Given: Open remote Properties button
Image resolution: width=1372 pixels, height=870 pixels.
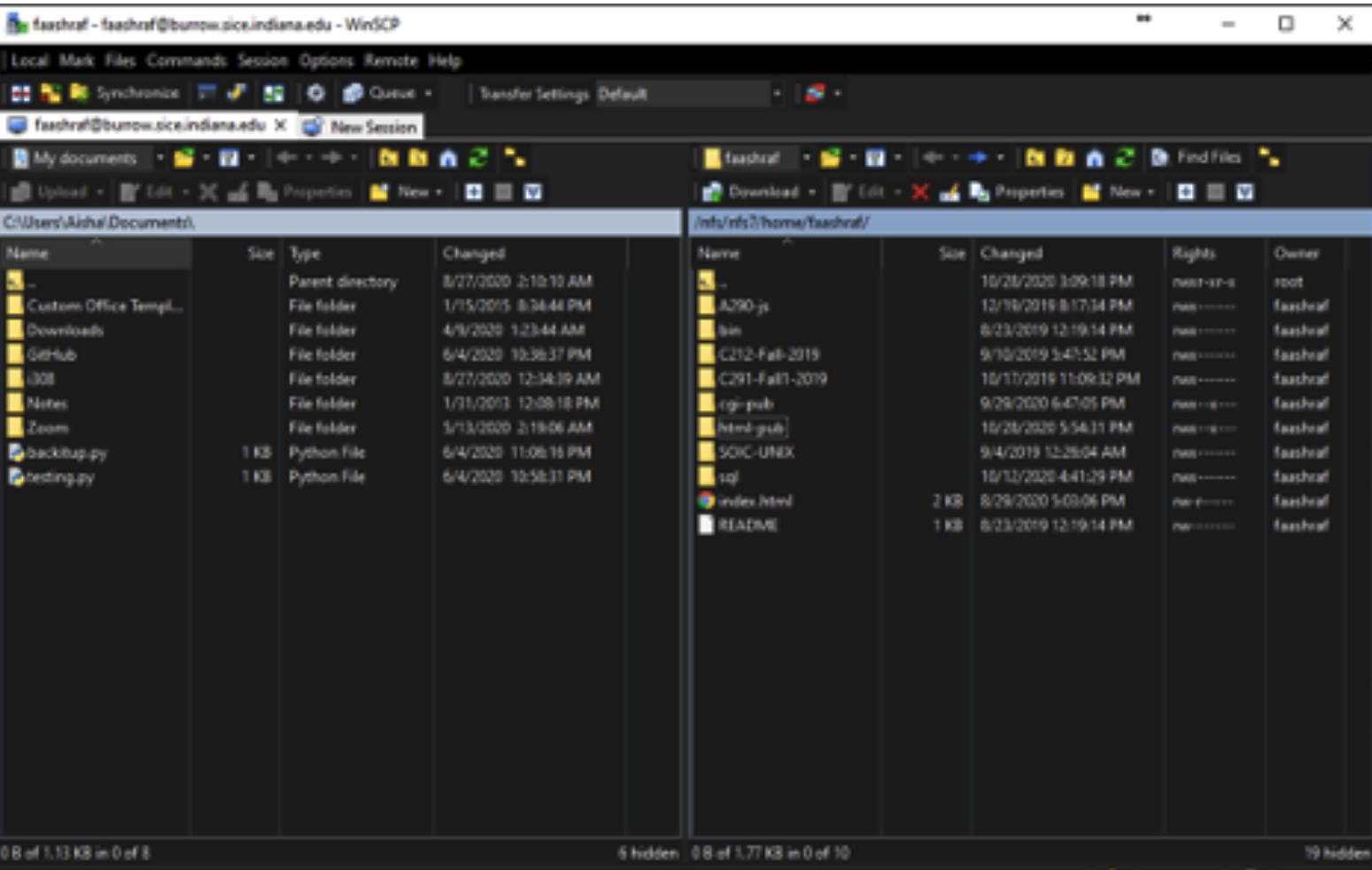Looking at the screenshot, I should [x=1017, y=192].
